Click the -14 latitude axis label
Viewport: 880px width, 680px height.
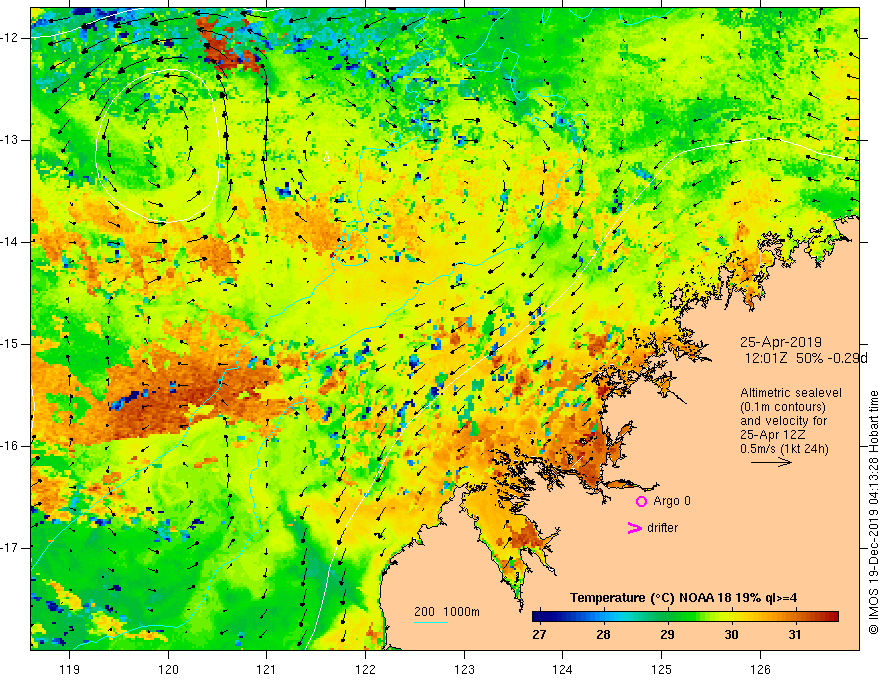pyautogui.click(x=10, y=242)
